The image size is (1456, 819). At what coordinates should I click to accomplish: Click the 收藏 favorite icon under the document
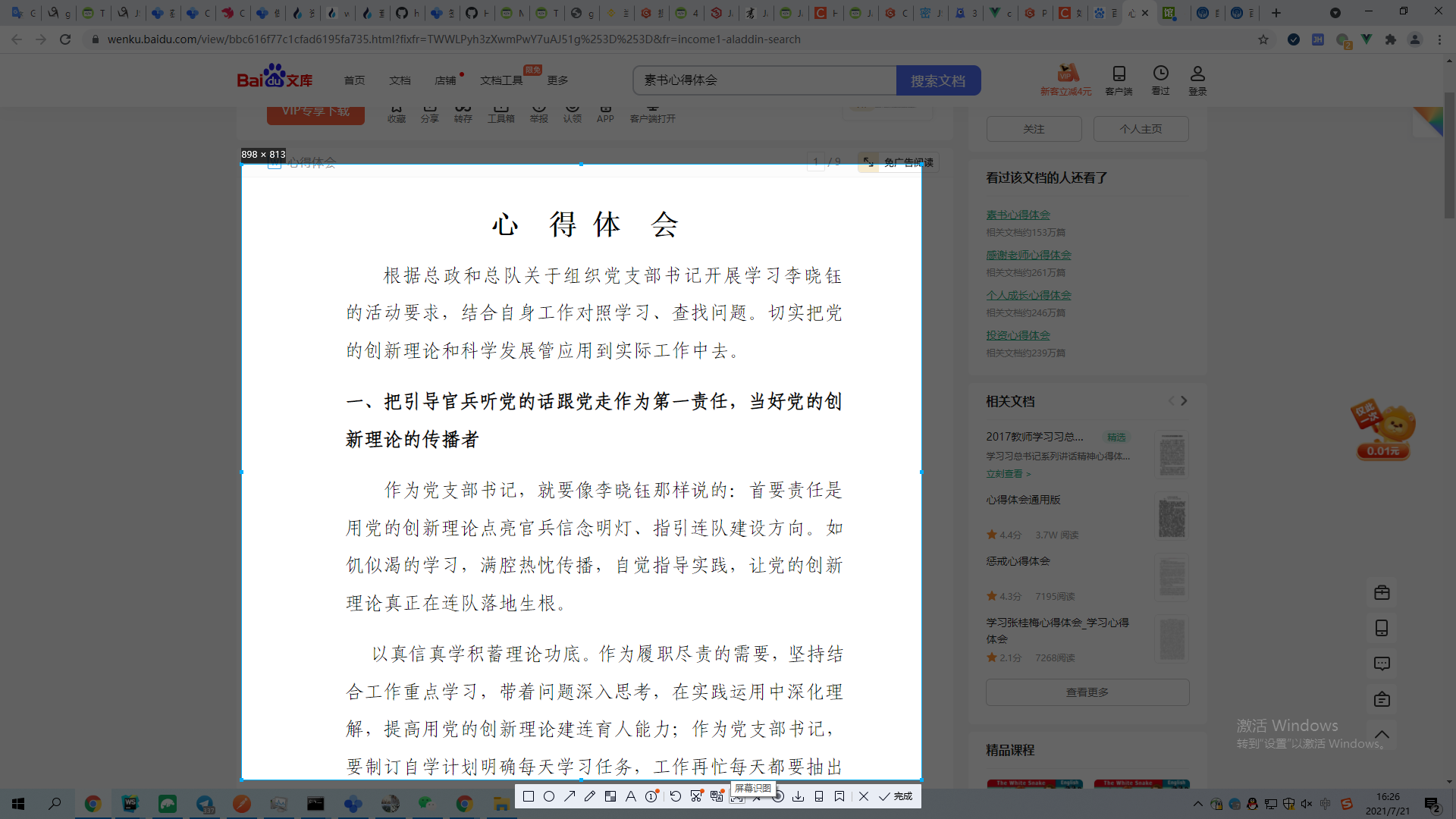pyautogui.click(x=397, y=113)
